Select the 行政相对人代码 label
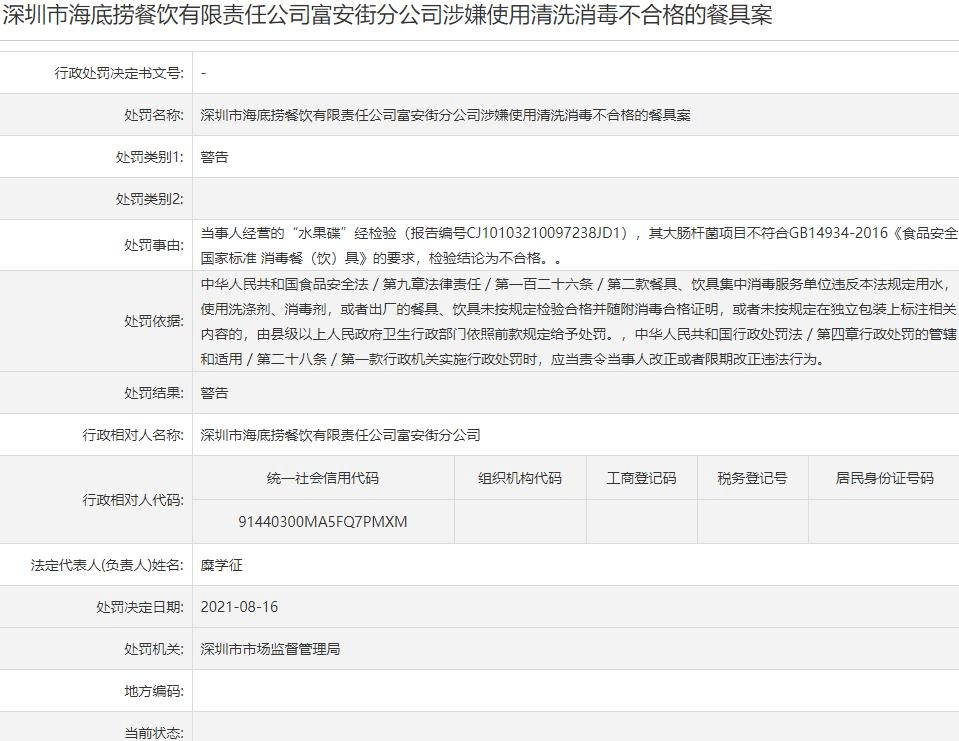959x741 pixels. (x=133, y=500)
